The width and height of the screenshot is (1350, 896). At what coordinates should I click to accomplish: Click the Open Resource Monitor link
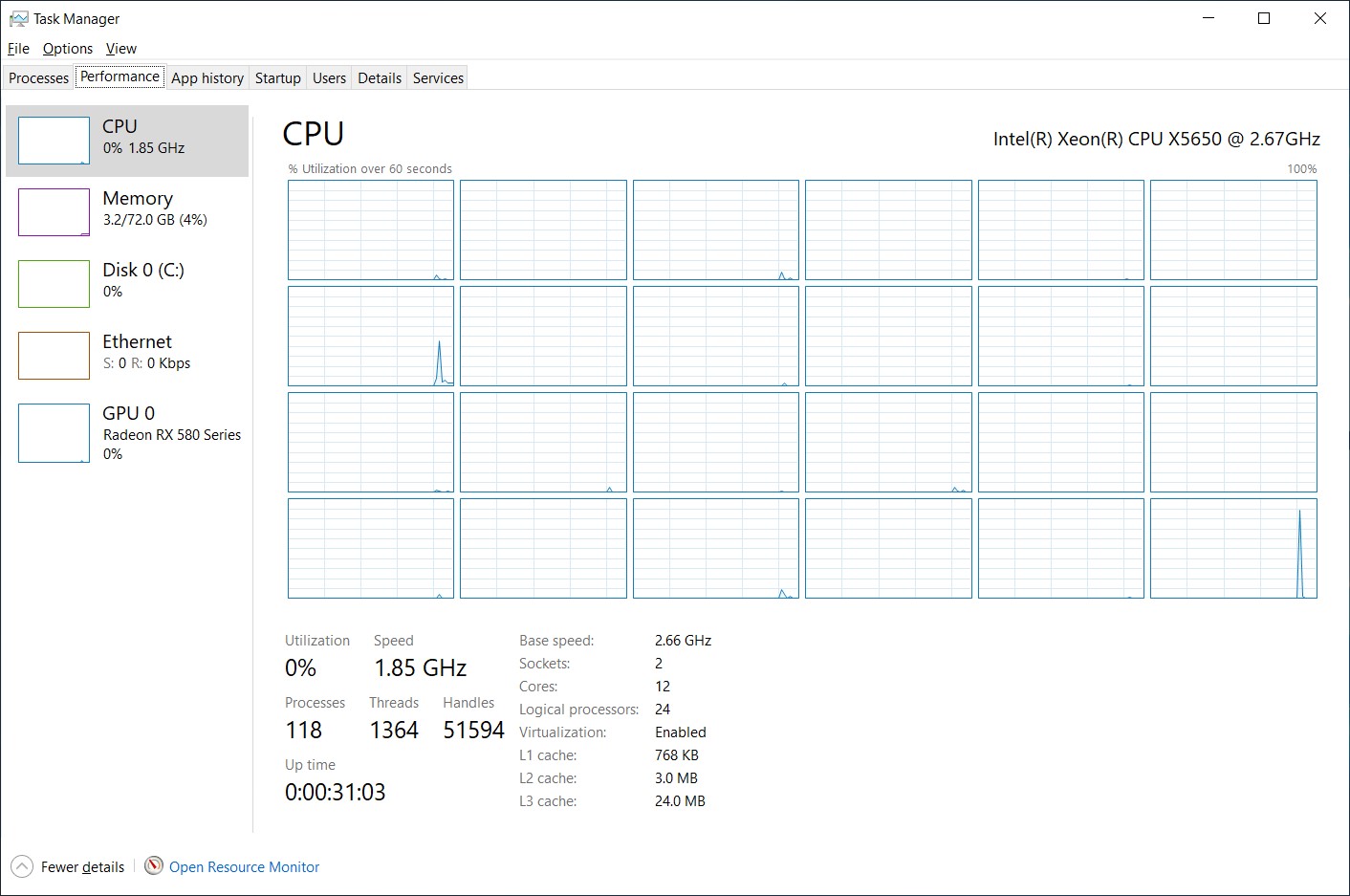click(x=244, y=867)
